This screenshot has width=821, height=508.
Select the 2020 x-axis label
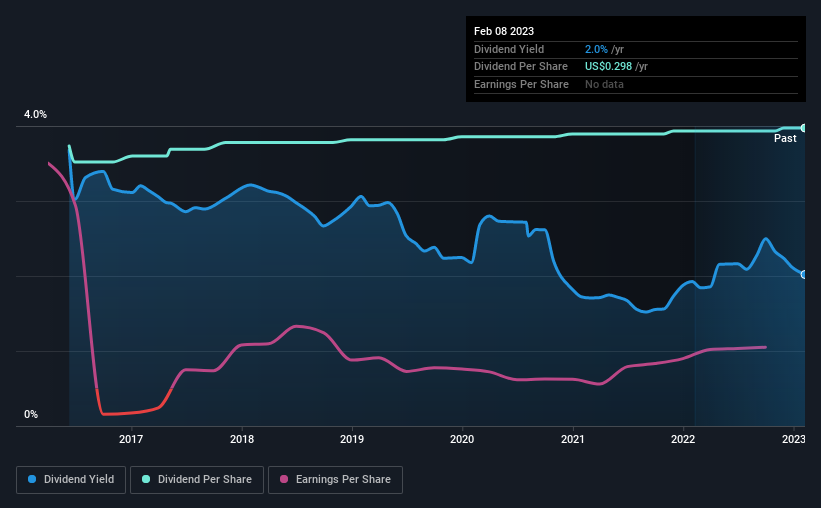click(462, 439)
